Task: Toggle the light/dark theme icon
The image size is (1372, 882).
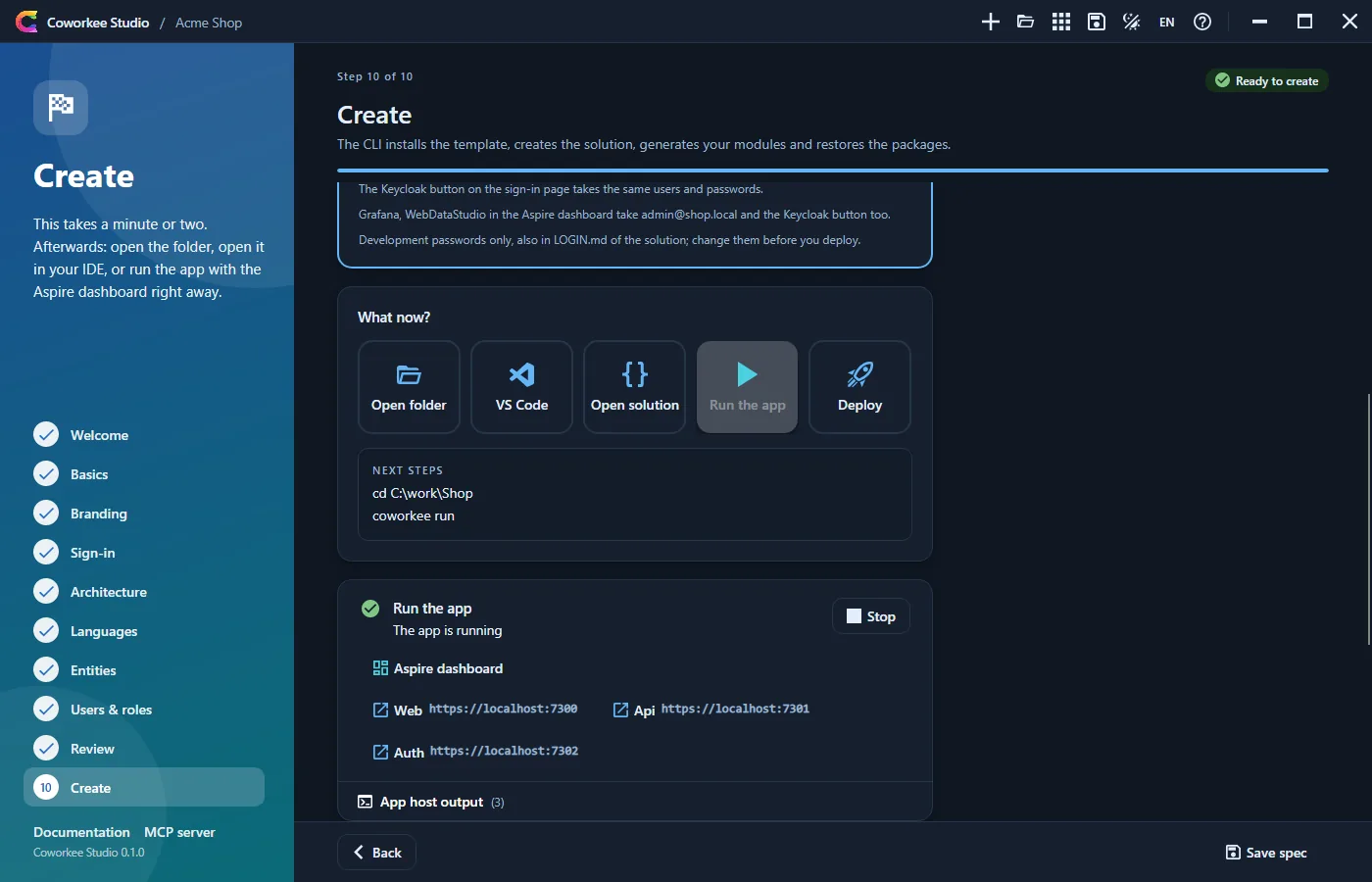Action: click(x=1132, y=22)
